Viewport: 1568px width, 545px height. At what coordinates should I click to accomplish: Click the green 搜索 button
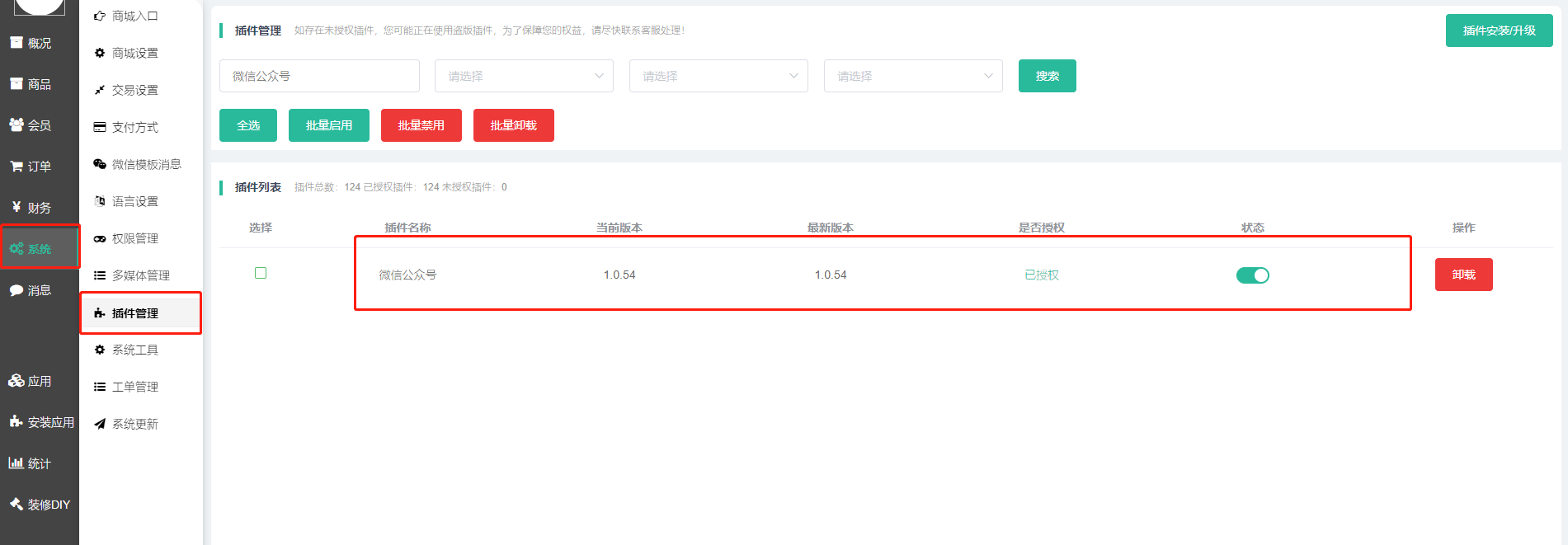(x=1047, y=76)
